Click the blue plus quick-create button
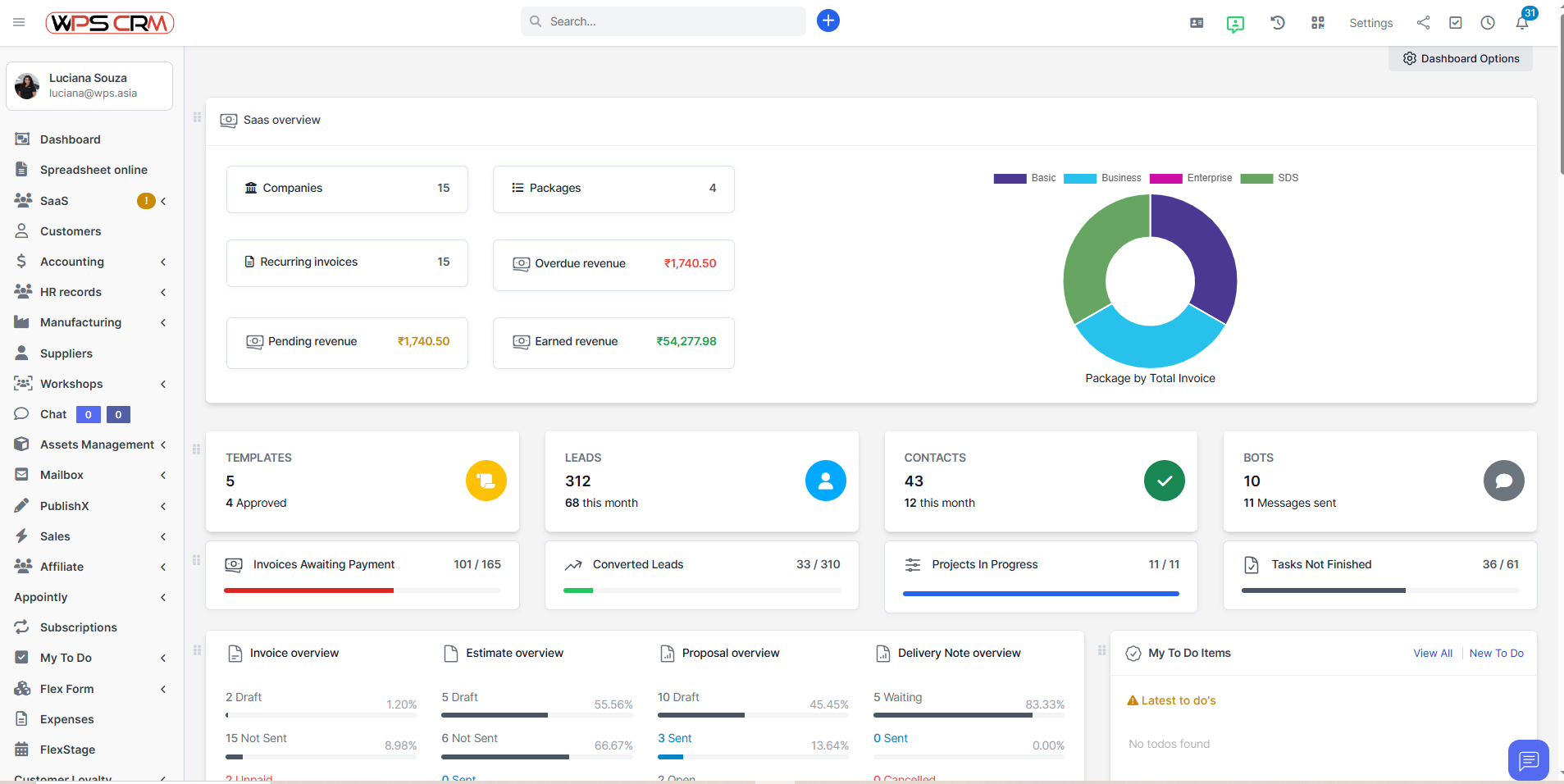This screenshot has width=1564, height=784. point(828,21)
